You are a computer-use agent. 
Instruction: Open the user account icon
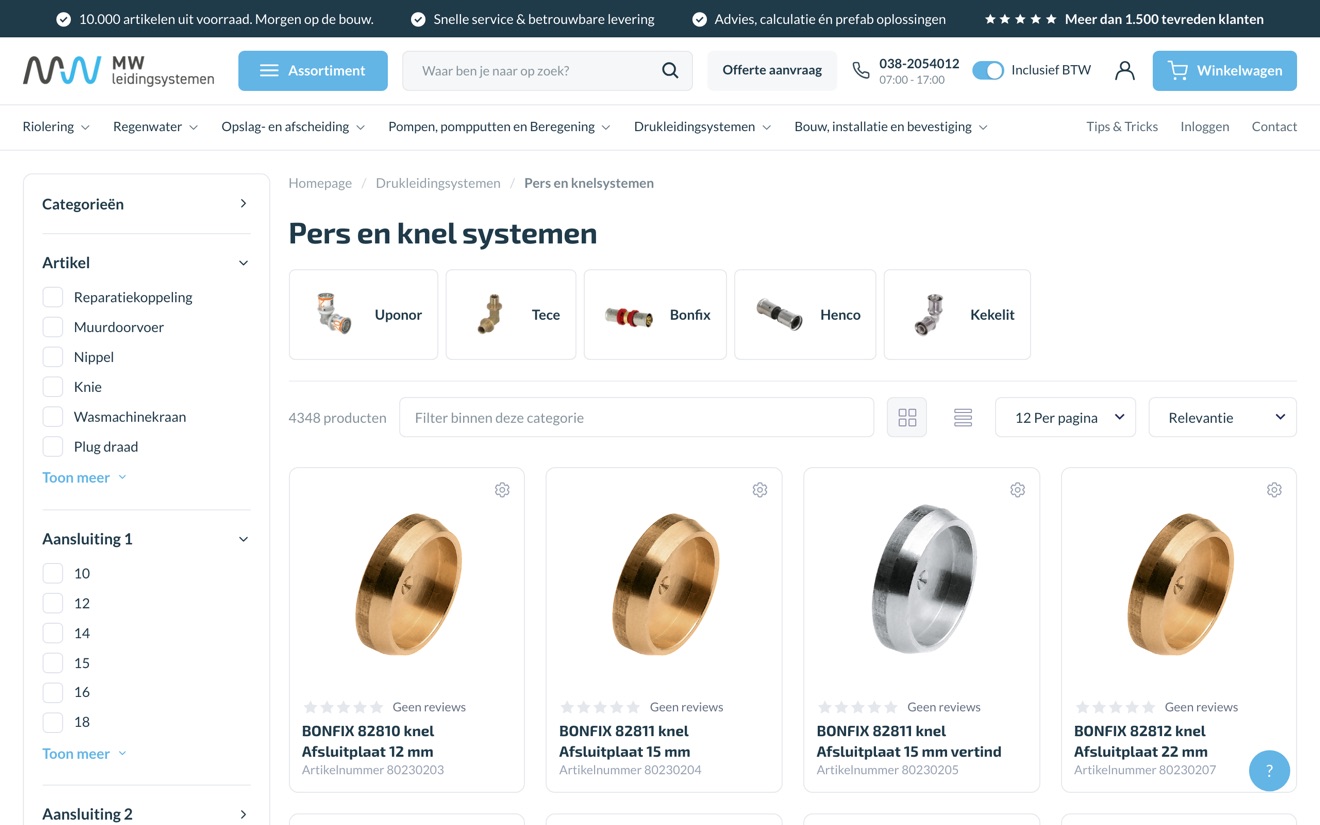1124,70
